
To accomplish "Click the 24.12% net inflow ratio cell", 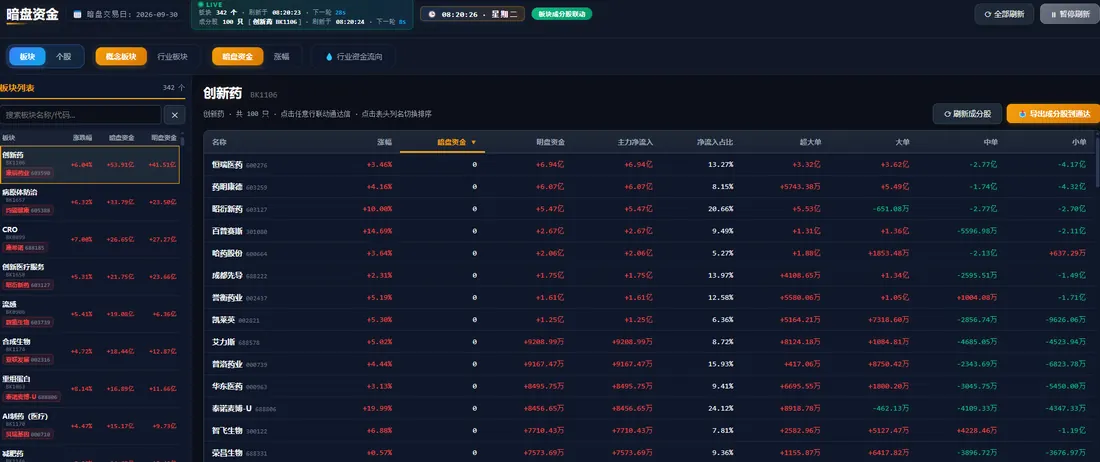I will 719,409.
